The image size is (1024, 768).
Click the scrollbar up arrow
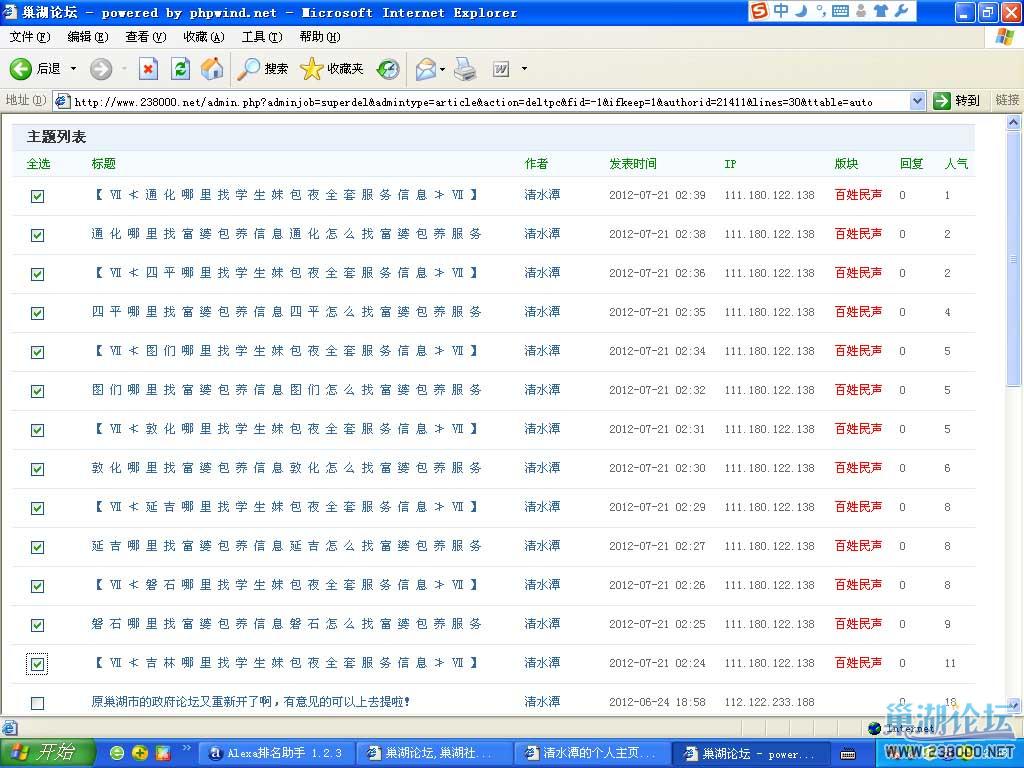[x=1013, y=122]
